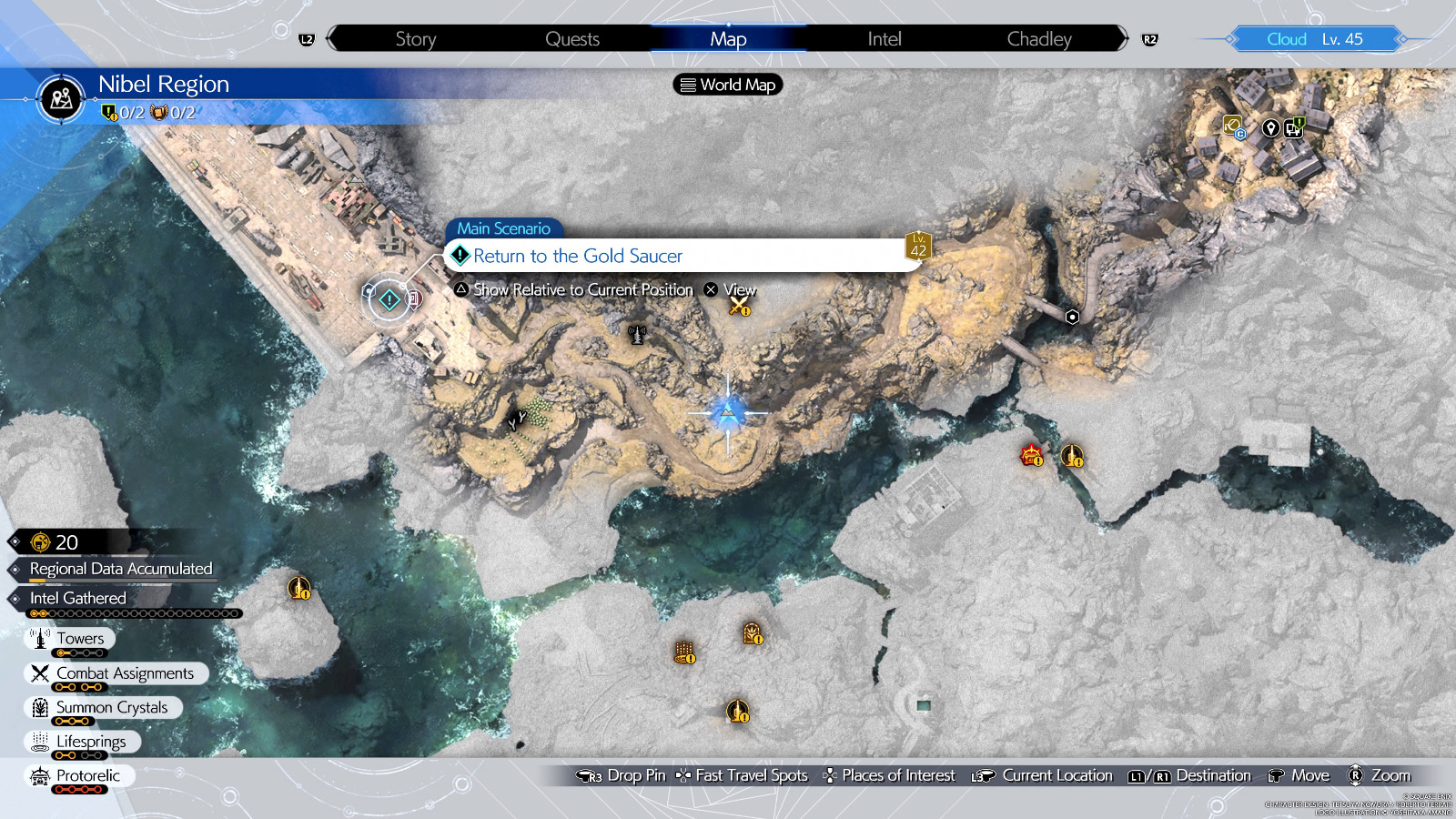Viewport: 1456px width, 819px height.
Task: Click the Cloud Lv. 45 character badge
Action: 1314,39
